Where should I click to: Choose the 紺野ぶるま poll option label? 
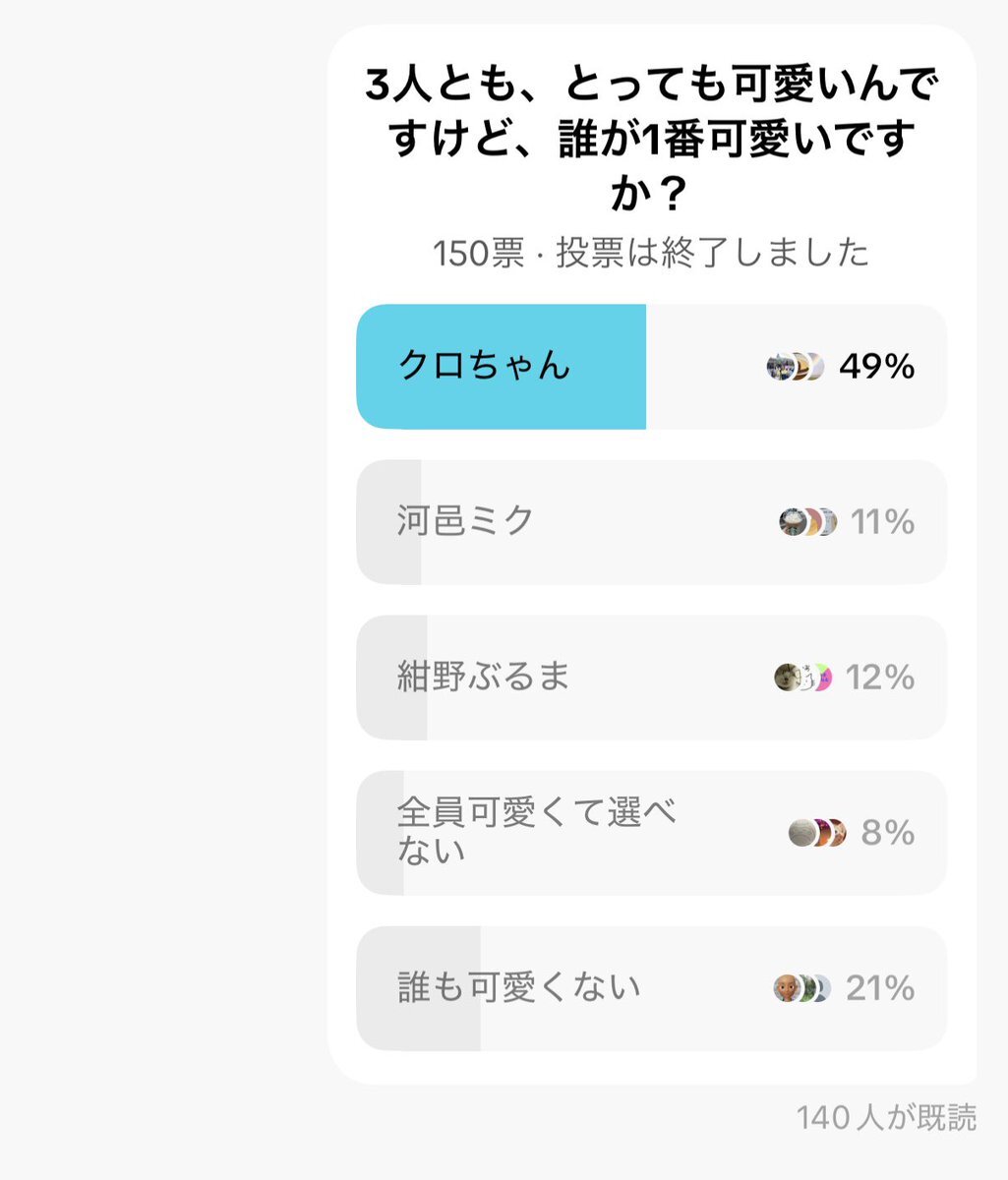(483, 677)
